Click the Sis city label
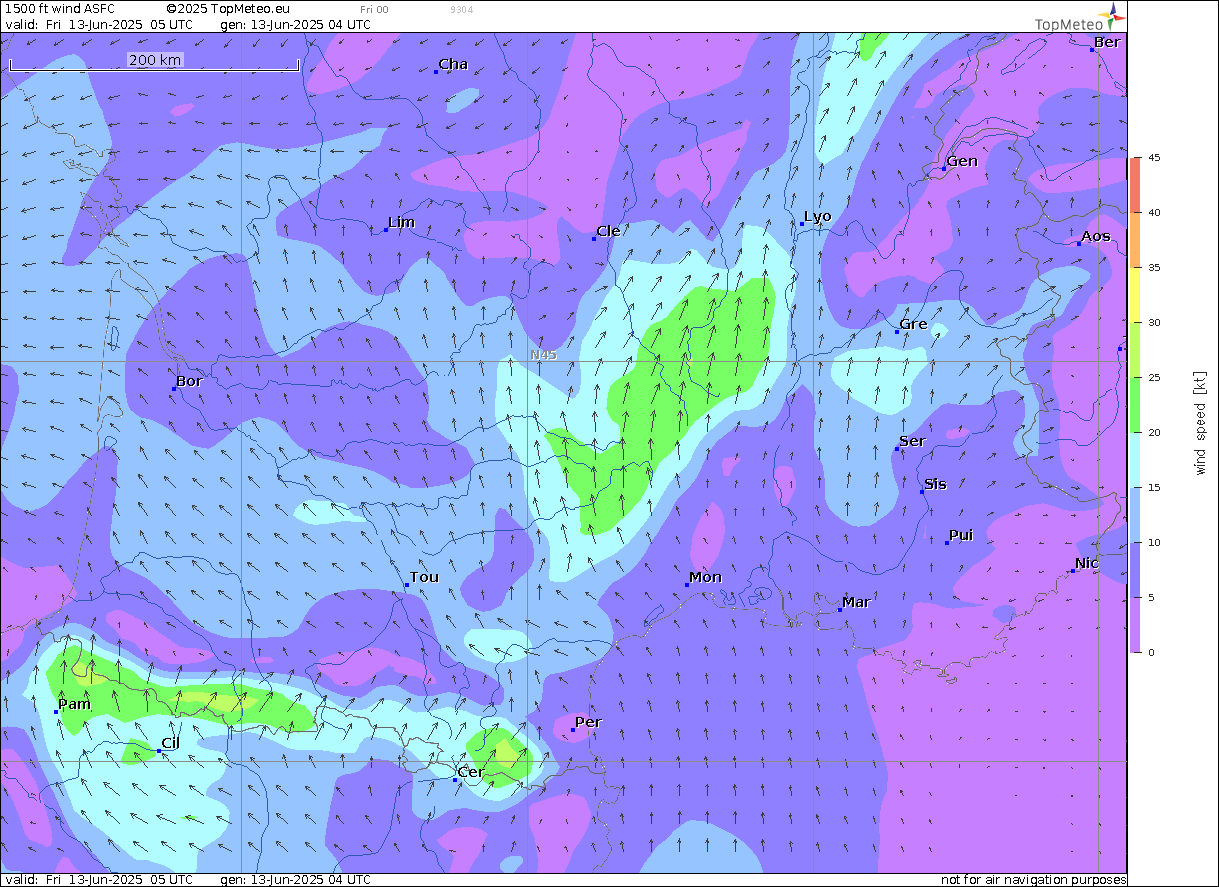Viewport: 1219px width, 887px height. 935,484
